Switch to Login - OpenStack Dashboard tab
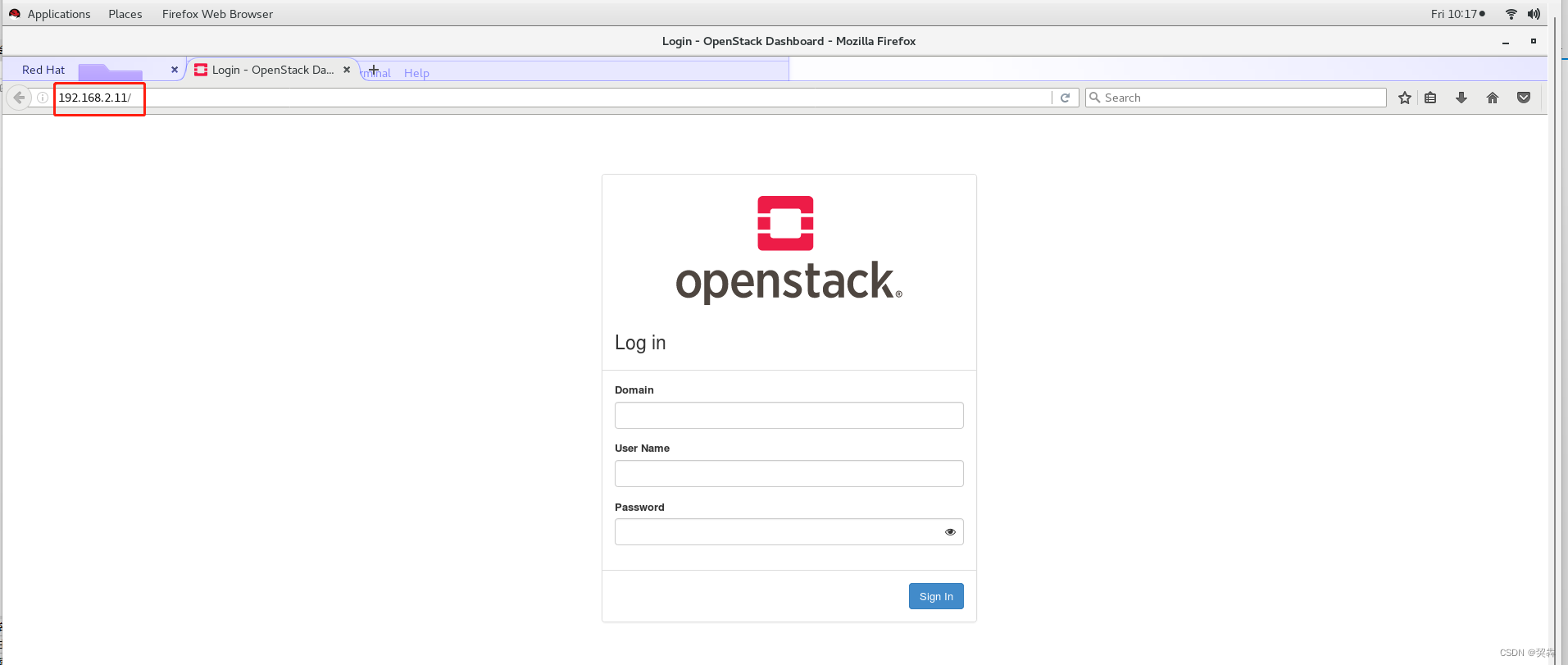 tap(272, 70)
